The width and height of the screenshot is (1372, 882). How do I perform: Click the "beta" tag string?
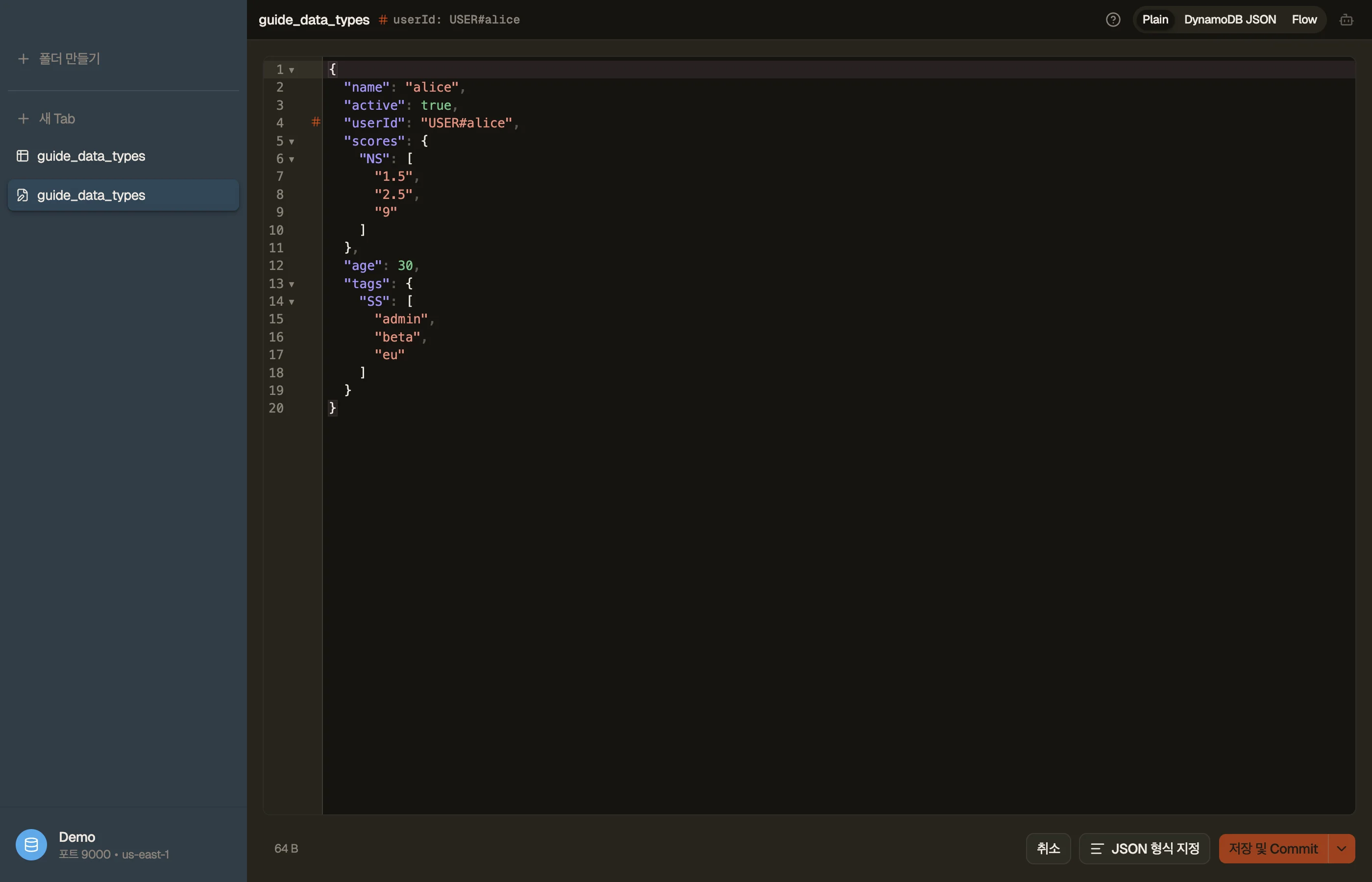click(x=397, y=337)
